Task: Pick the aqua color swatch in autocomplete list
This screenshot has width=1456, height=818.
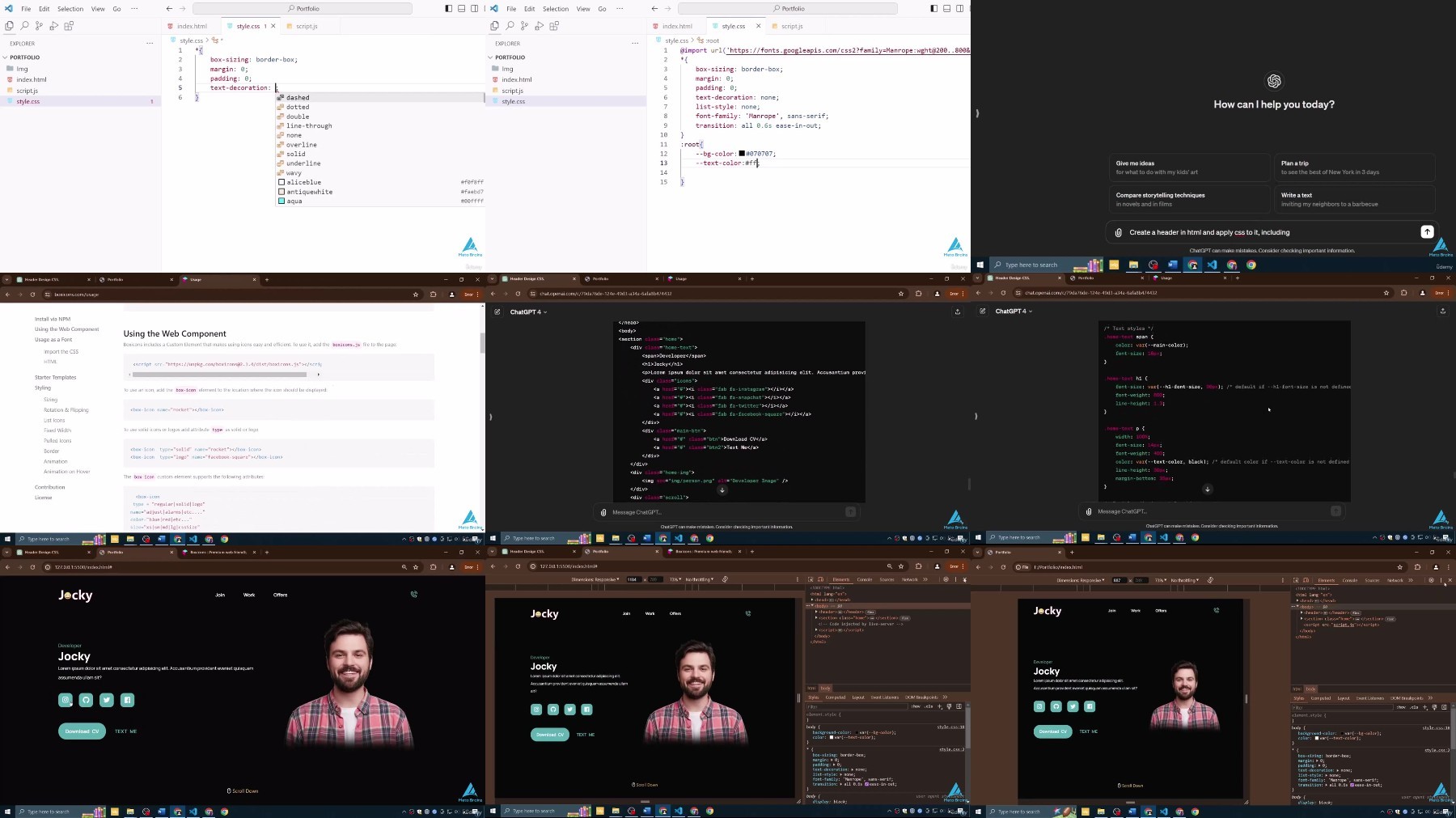Action: (x=281, y=201)
